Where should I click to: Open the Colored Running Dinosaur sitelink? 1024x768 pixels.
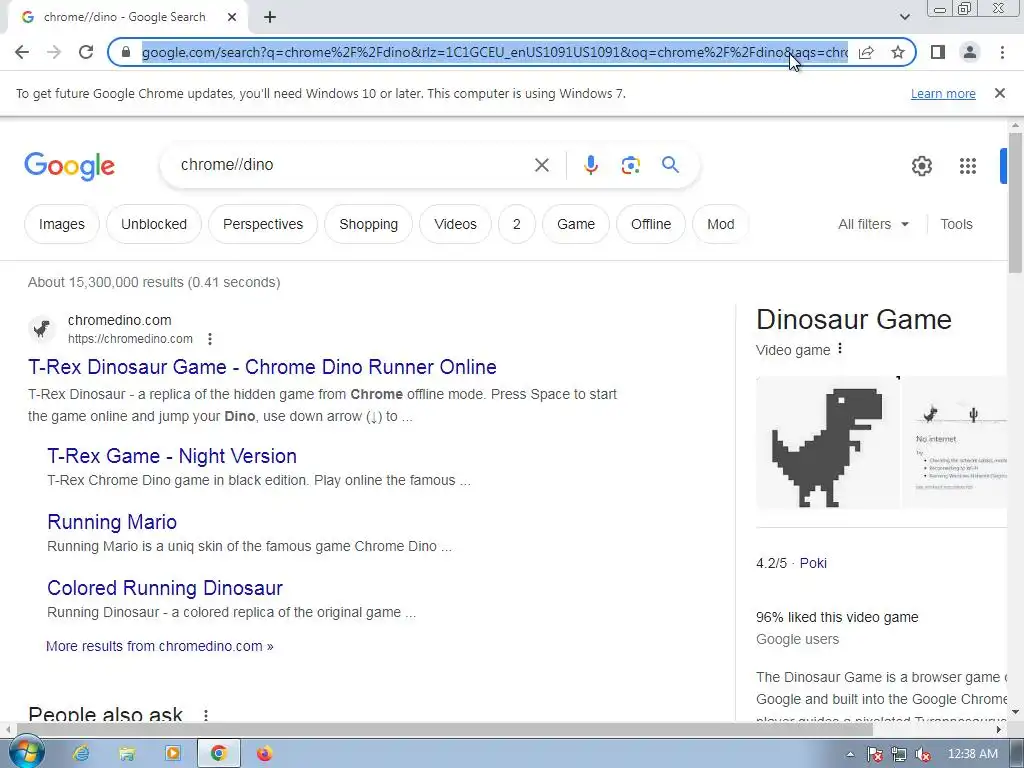click(165, 588)
